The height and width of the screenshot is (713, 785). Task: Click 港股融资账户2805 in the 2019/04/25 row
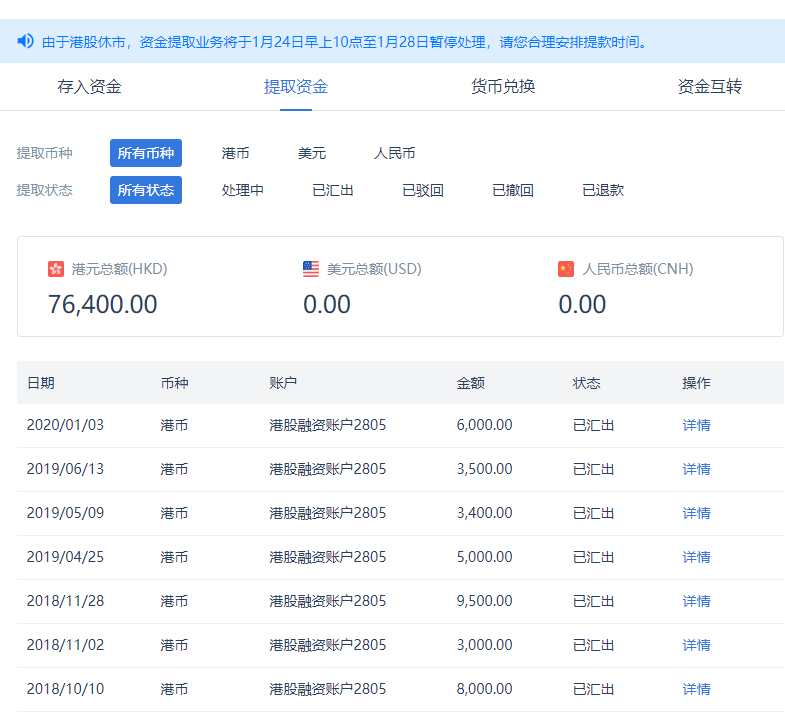click(327, 557)
